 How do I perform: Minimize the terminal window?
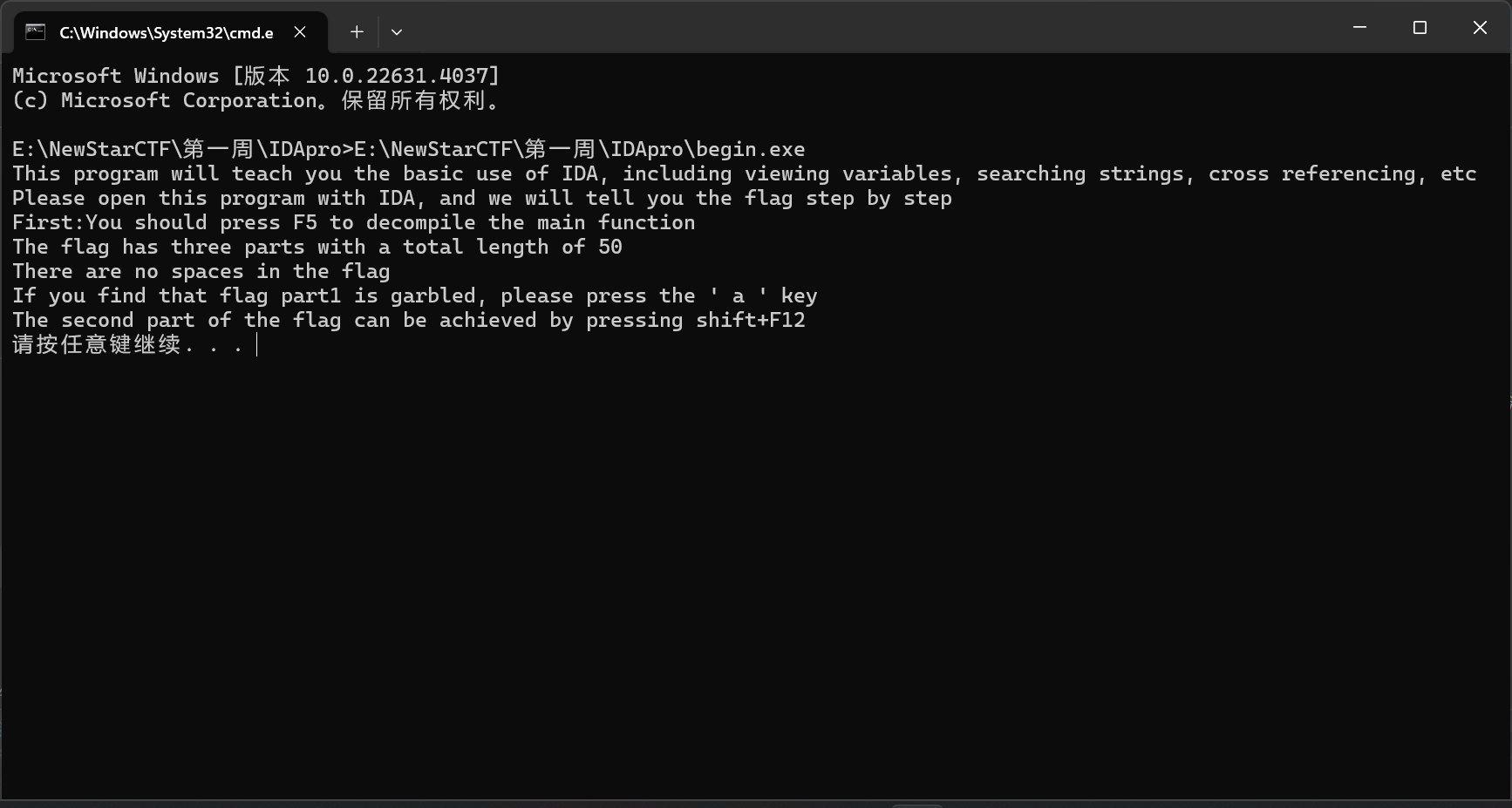(1359, 28)
